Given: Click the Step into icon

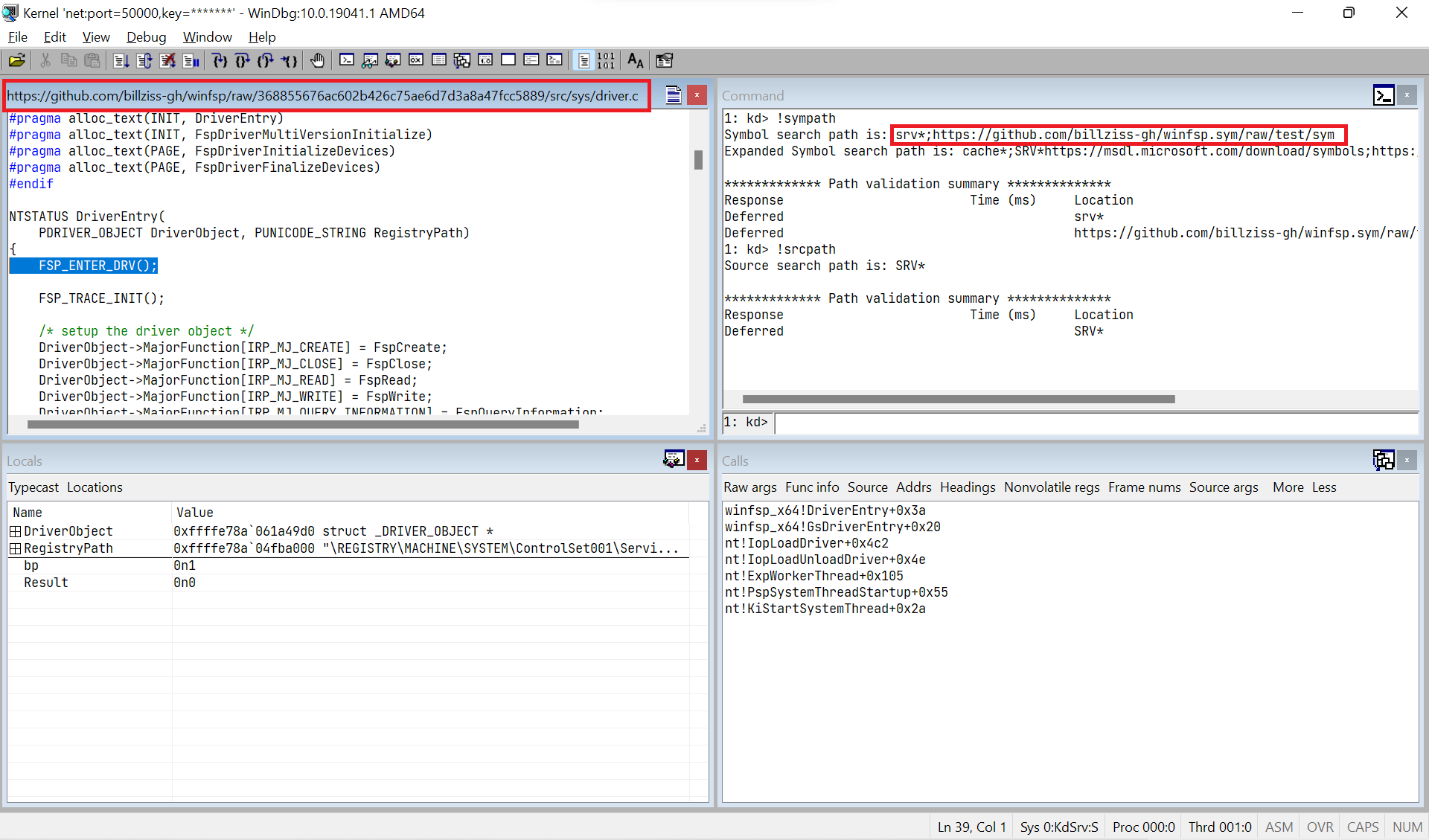Looking at the screenshot, I should [x=220, y=60].
